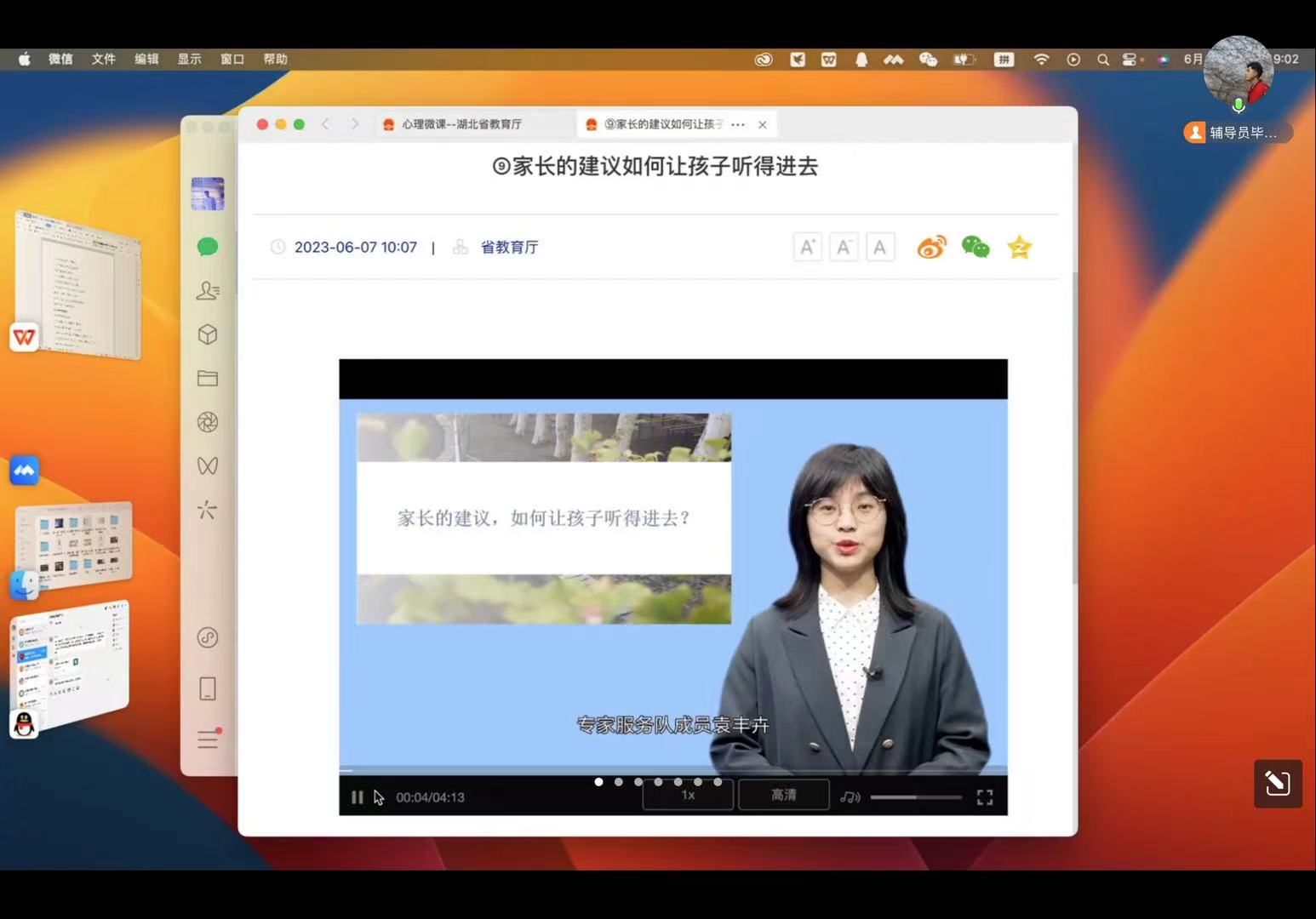Decrease font size with the A- button
Image resolution: width=1316 pixels, height=919 pixels.
tap(844, 248)
